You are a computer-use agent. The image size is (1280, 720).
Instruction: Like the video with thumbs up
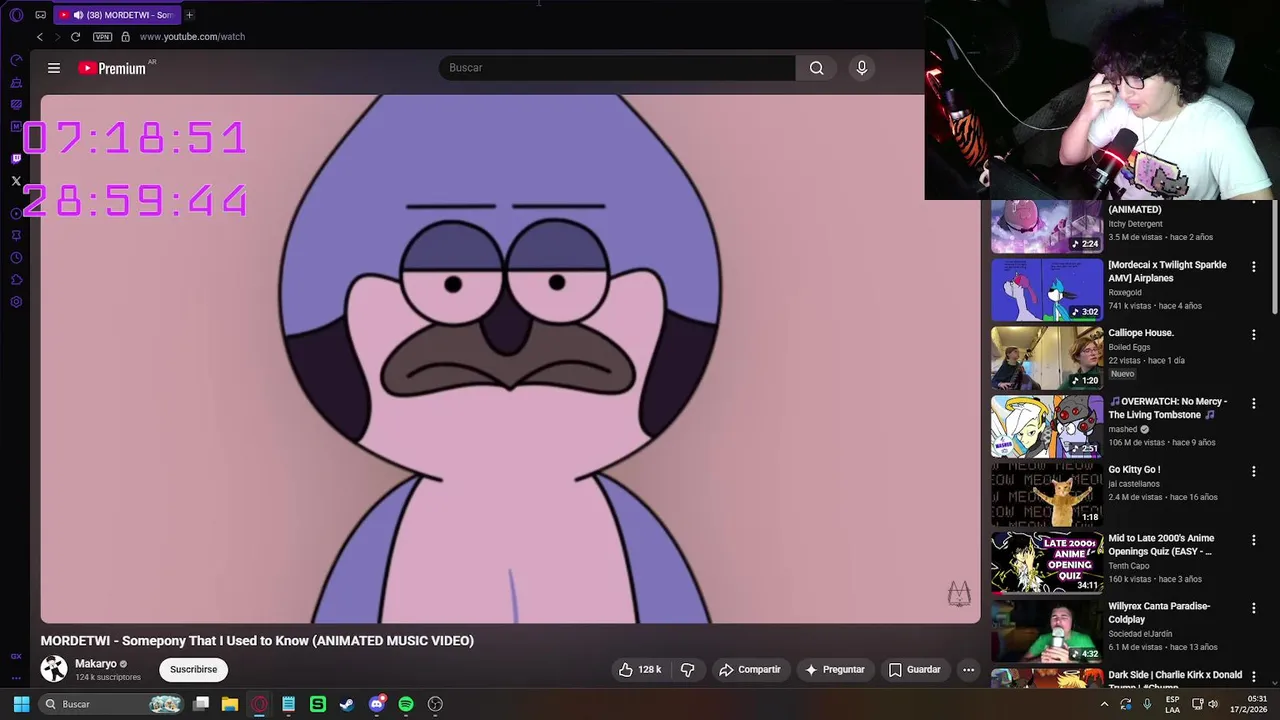639,670
